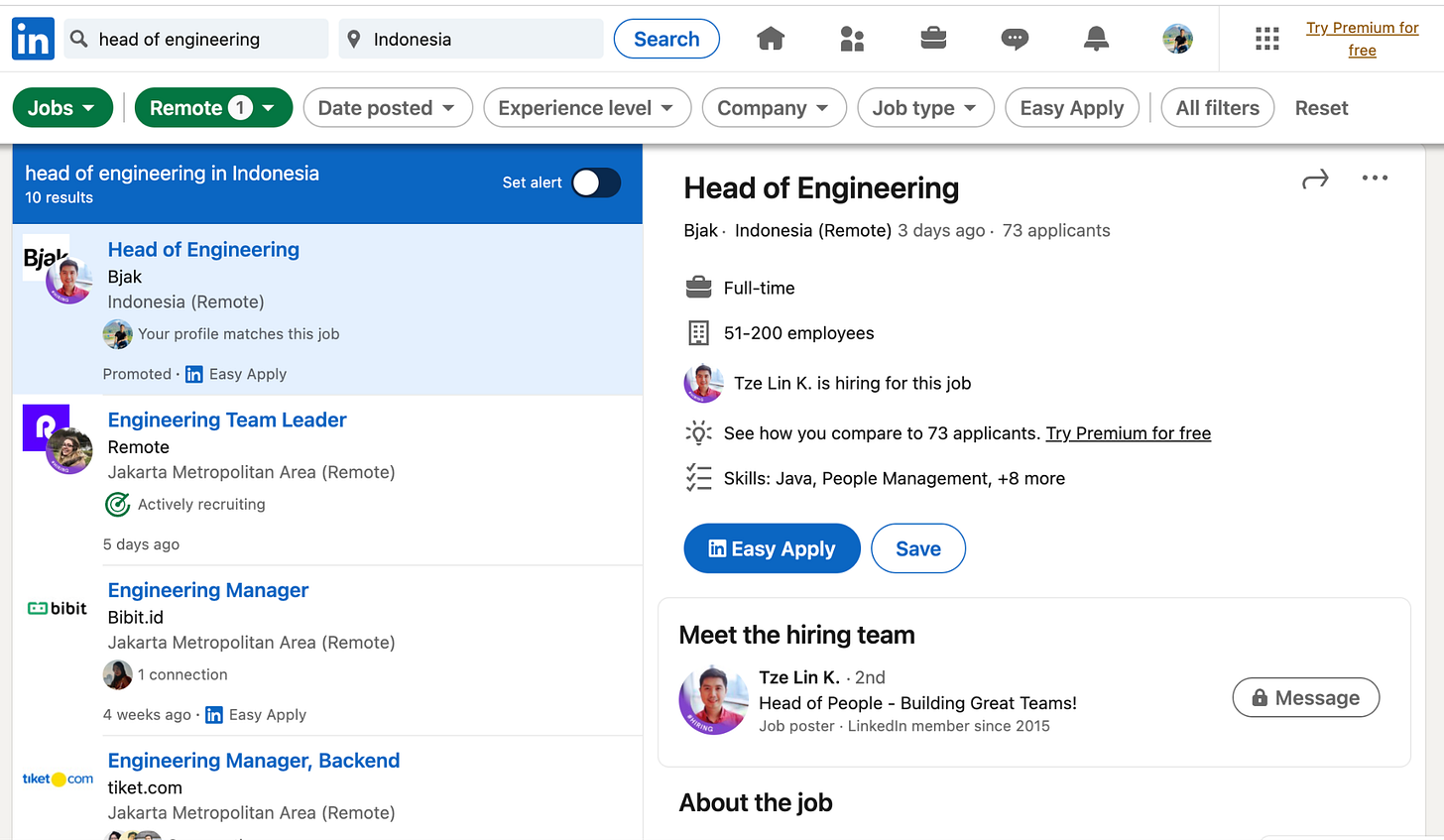Click the bibit company logo
This screenshot has width=1444, height=840.
[58, 608]
